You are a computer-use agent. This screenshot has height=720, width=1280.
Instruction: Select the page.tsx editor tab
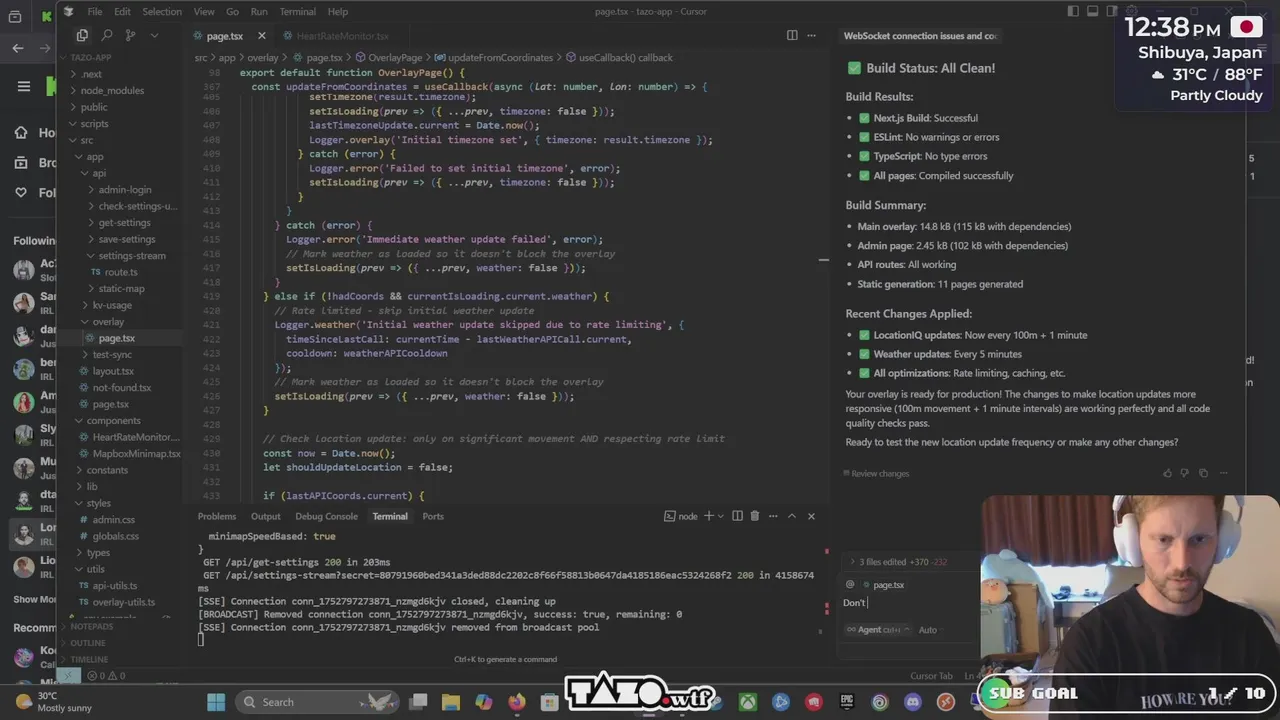click(x=224, y=36)
